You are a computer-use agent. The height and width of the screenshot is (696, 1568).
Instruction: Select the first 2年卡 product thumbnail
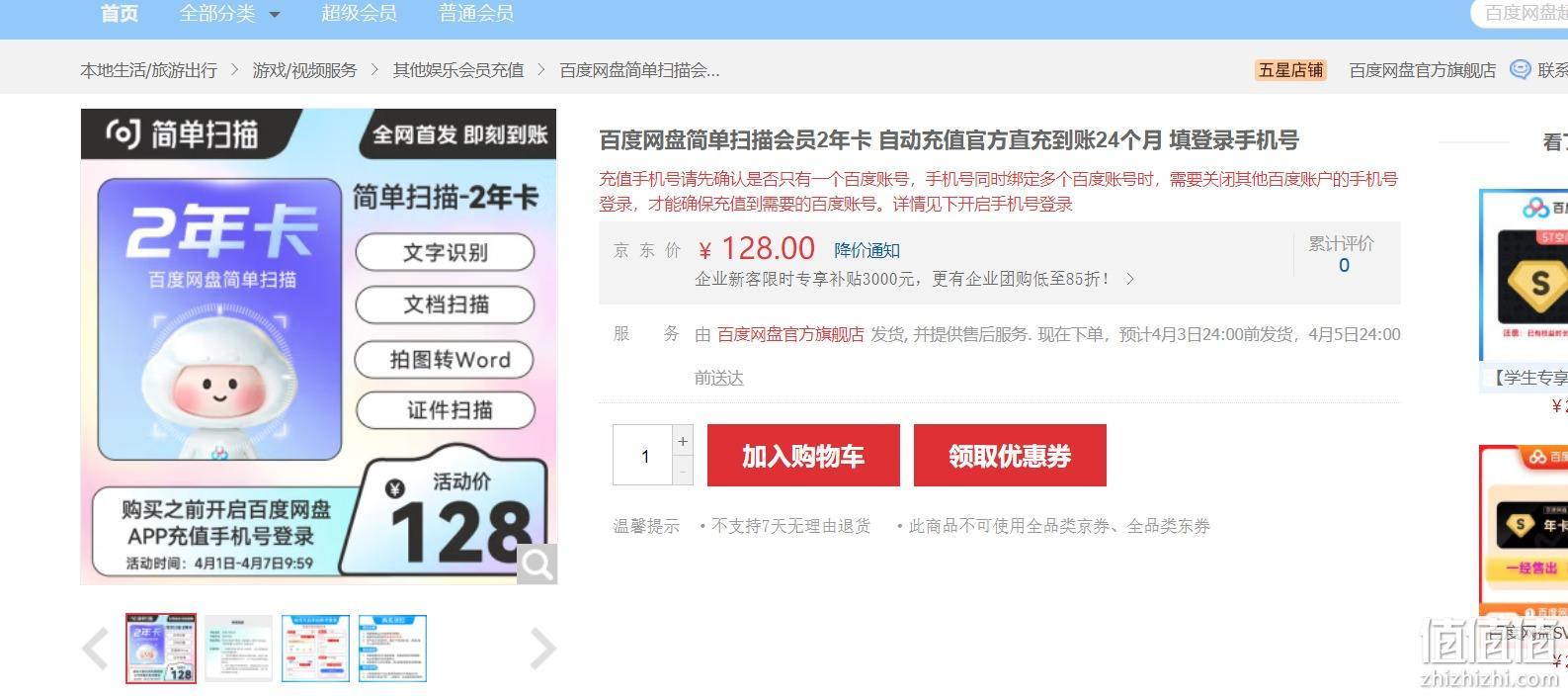click(161, 649)
